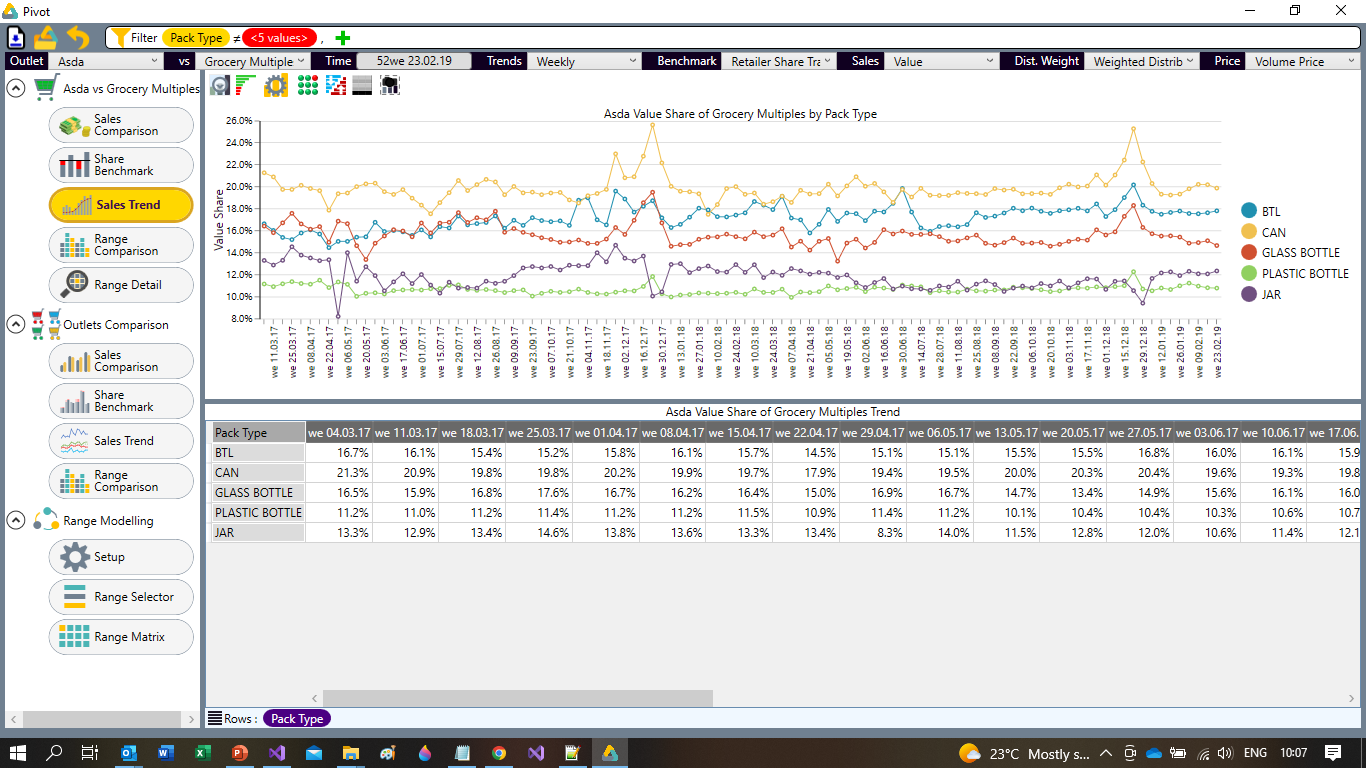
Task: Click the Range Selector button
Action: tap(121, 597)
